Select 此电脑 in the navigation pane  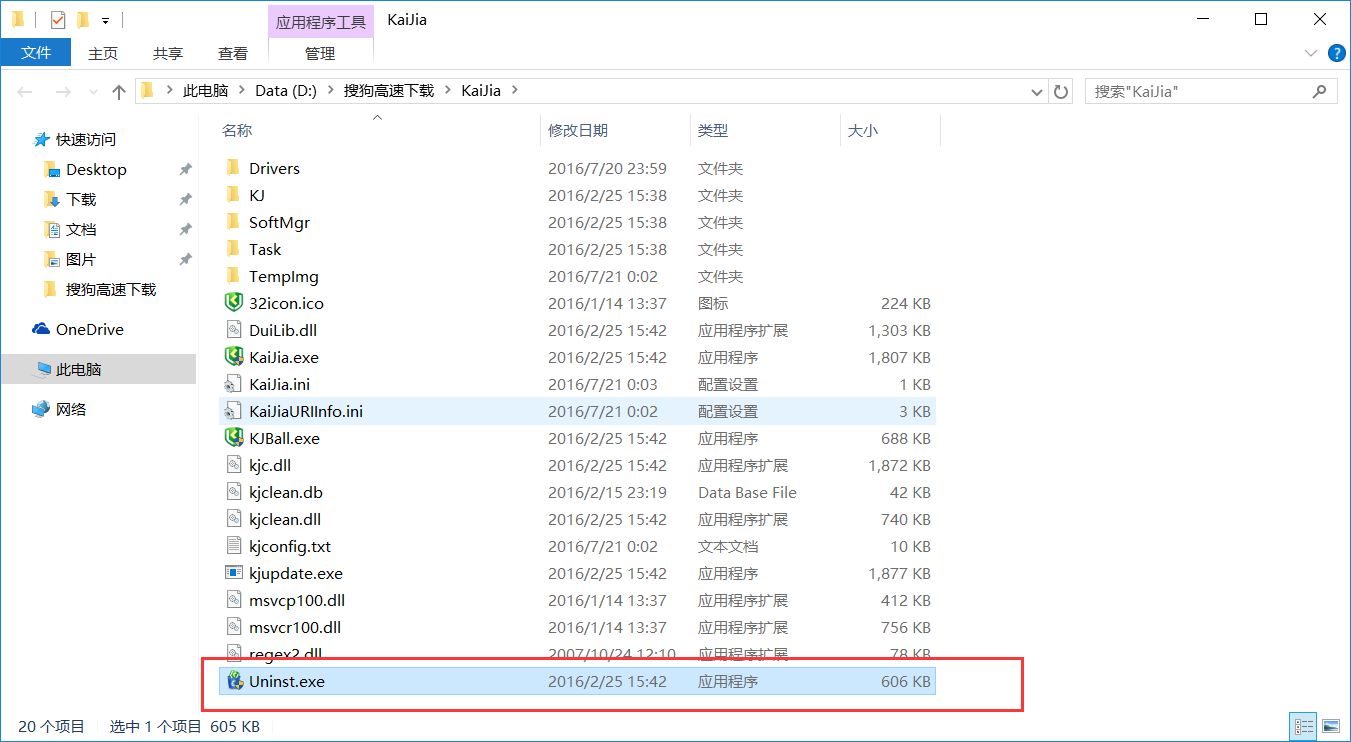tap(98, 369)
